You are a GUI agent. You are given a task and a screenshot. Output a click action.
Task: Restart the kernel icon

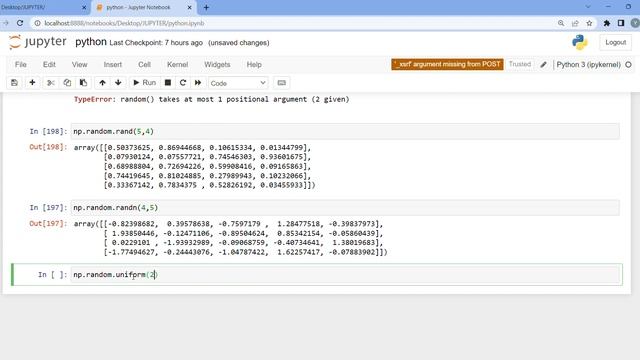point(183,83)
